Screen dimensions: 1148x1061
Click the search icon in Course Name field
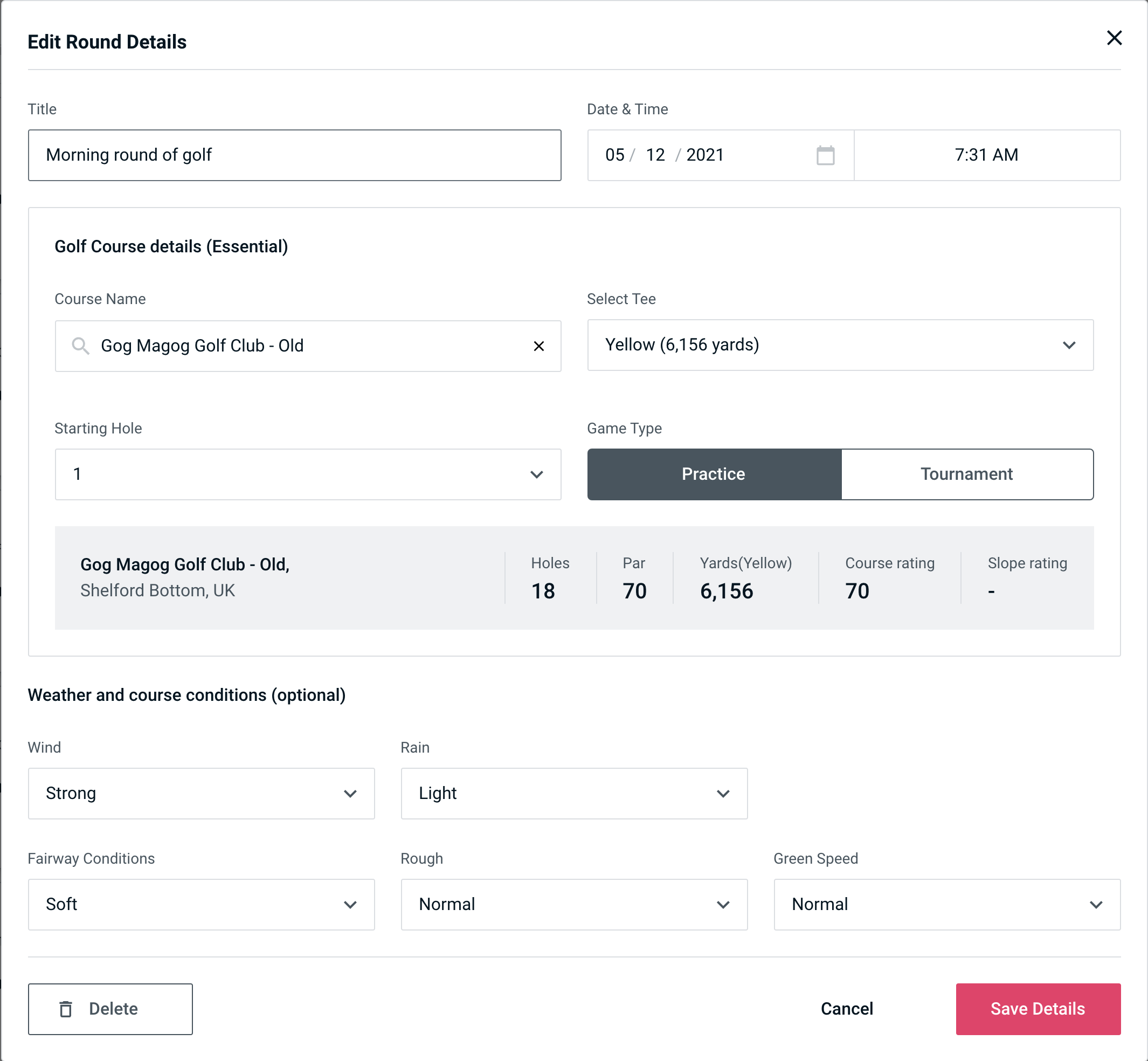(x=79, y=346)
